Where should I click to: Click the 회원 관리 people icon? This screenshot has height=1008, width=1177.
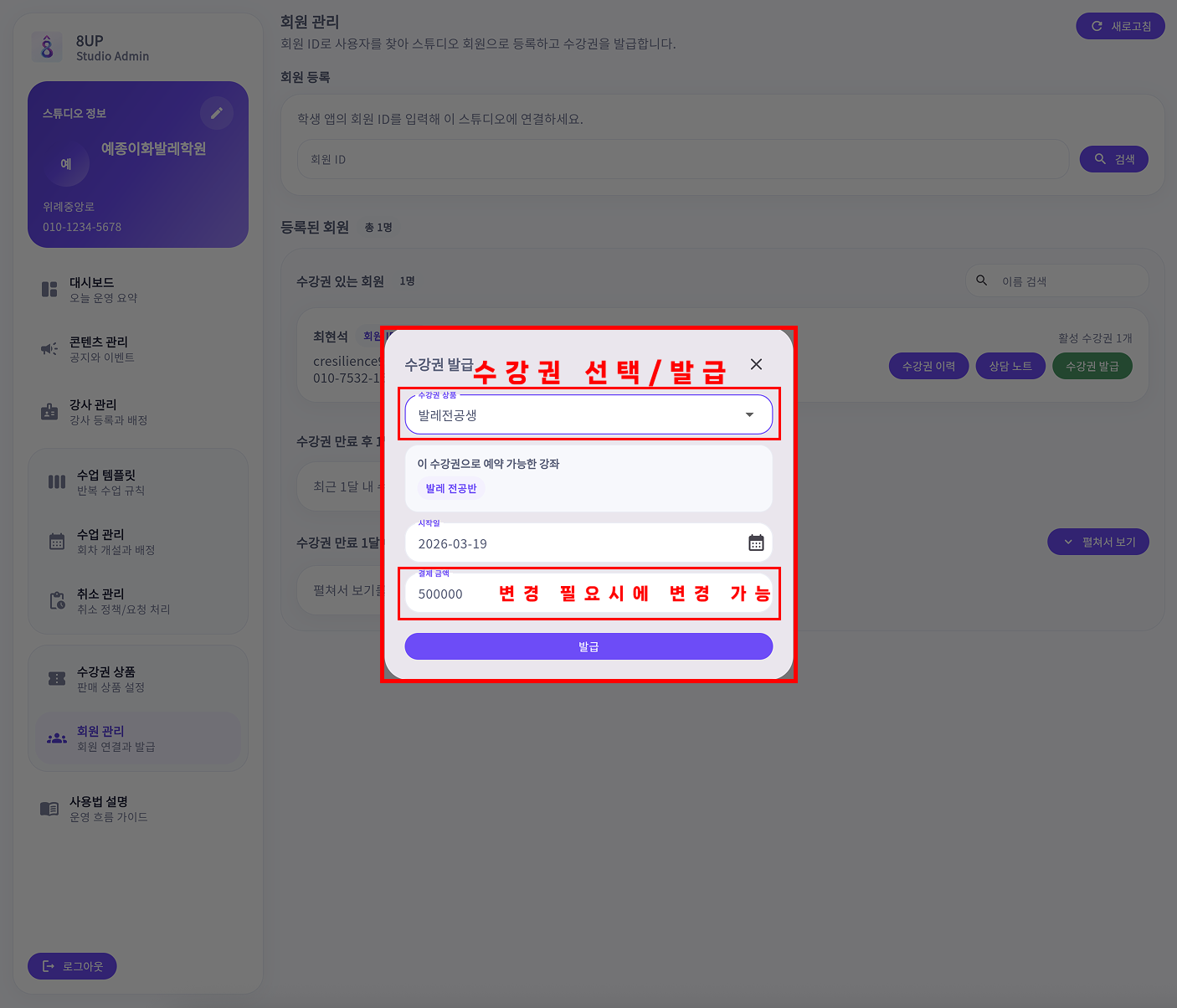[x=57, y=738]
